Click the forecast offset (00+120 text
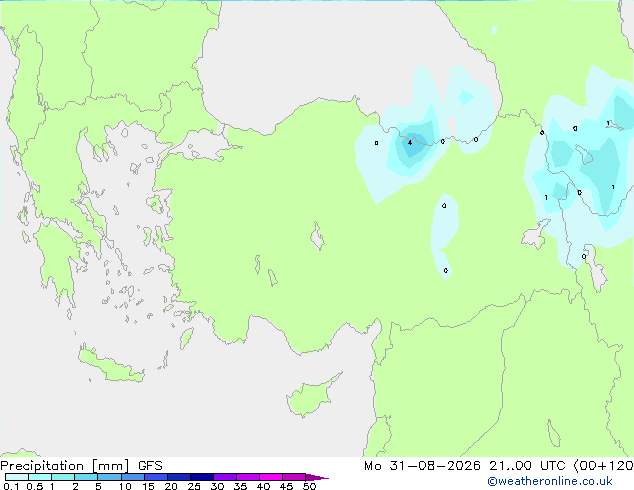Screen dimensions: 634x490 [603, 466]
